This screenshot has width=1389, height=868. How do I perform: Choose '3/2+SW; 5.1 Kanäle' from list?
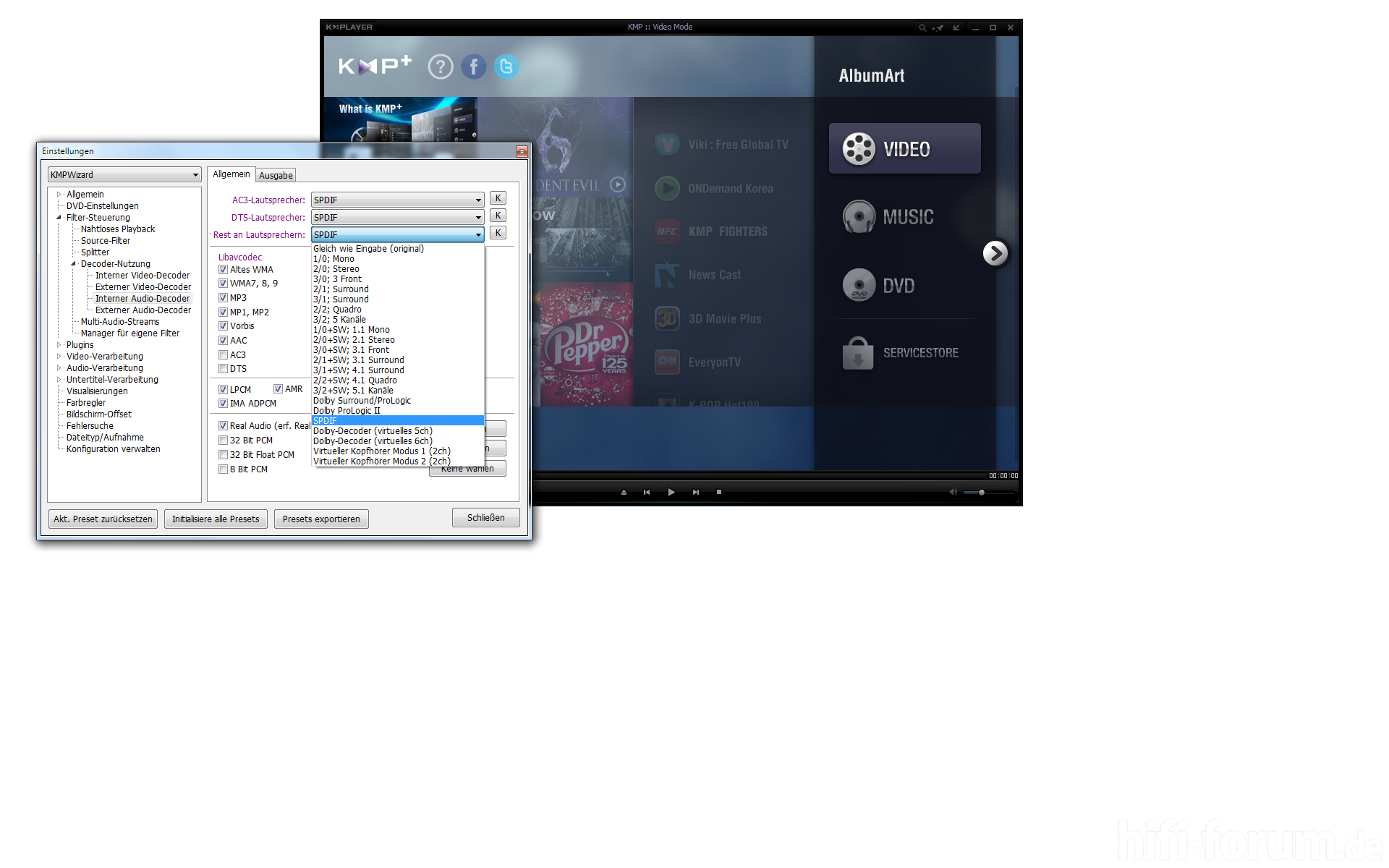[x=397, y=390]
